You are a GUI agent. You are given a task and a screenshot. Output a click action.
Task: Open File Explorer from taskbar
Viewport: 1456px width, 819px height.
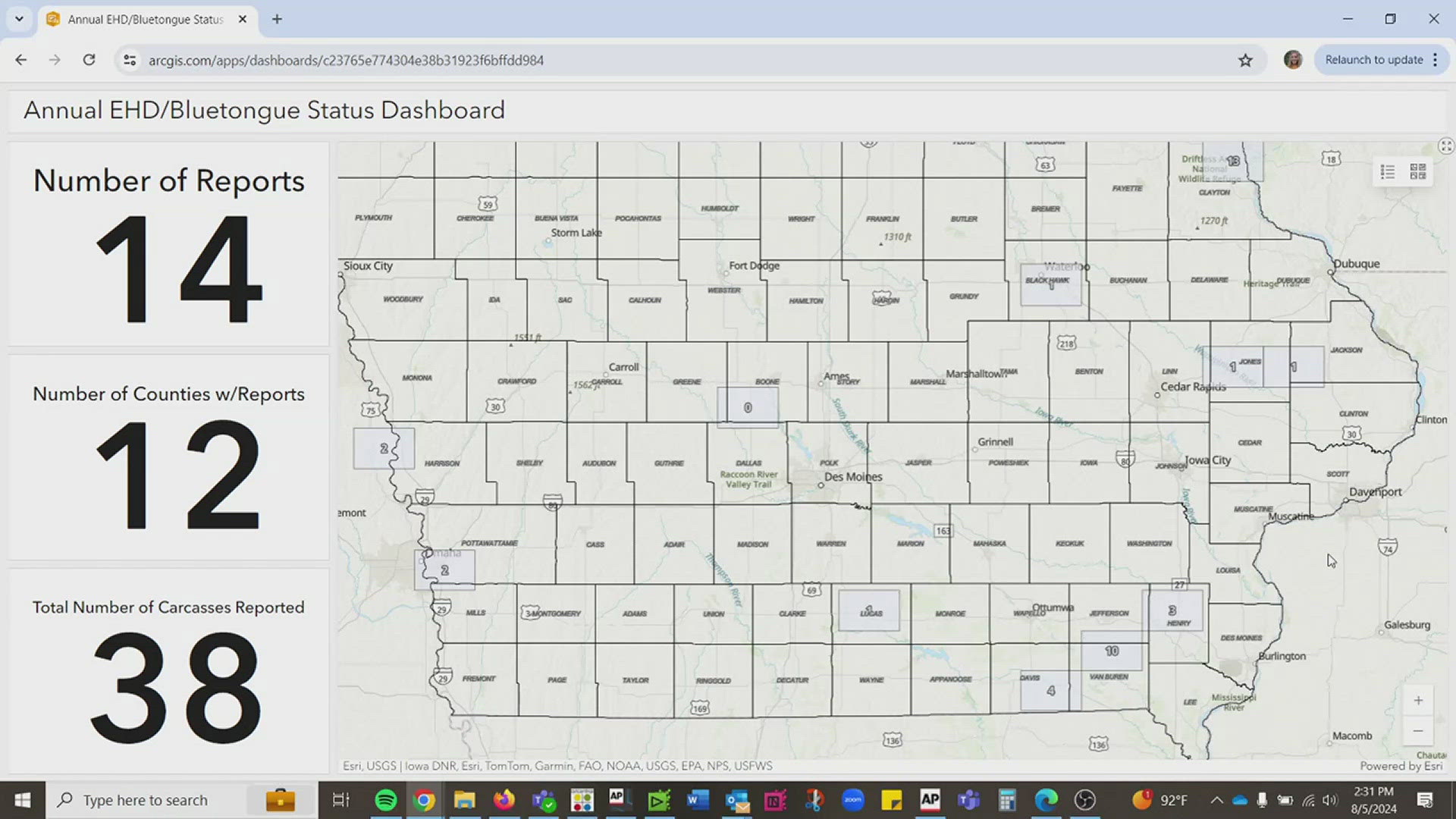coord(464,800)
